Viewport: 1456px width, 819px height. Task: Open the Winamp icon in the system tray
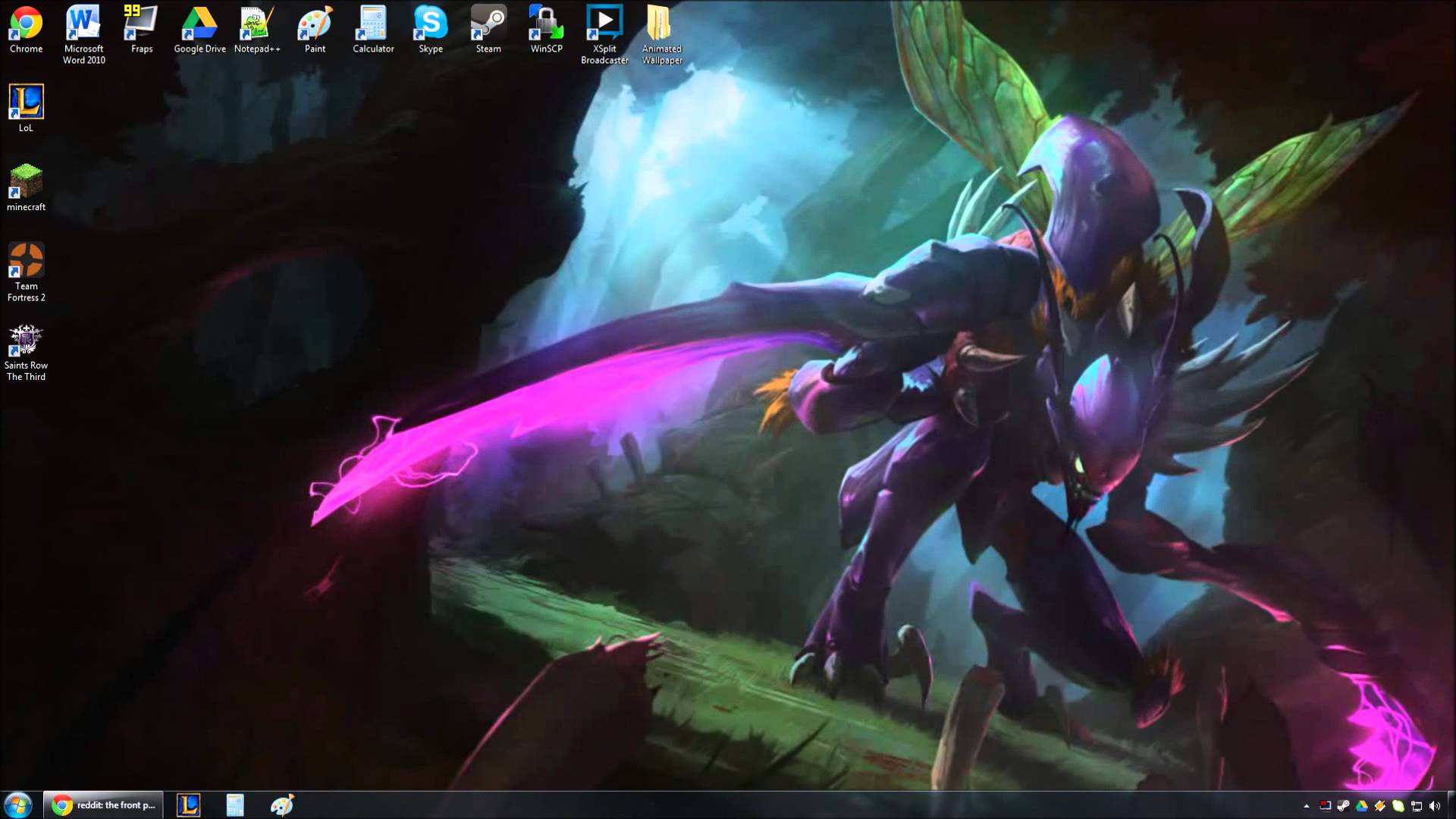point(1379,805)
